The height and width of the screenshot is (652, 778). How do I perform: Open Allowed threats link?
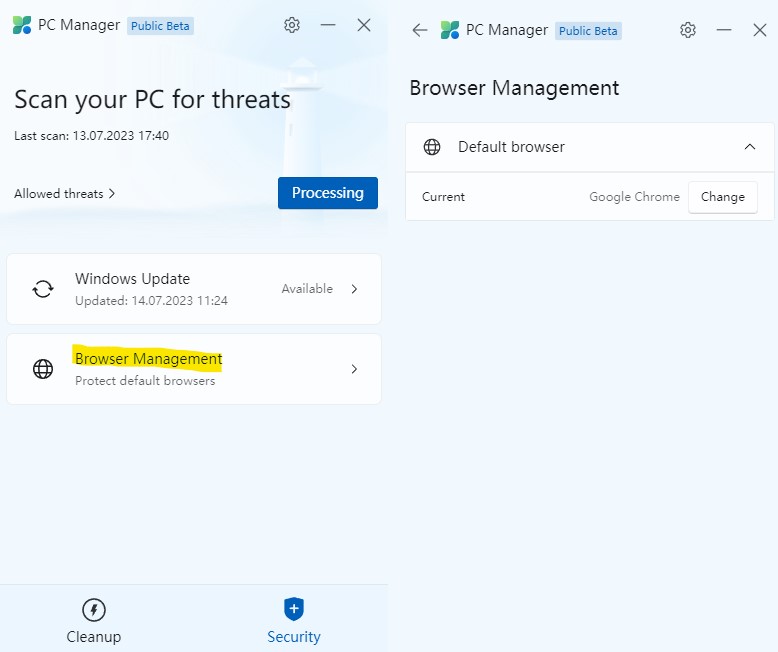click(65, 194)
